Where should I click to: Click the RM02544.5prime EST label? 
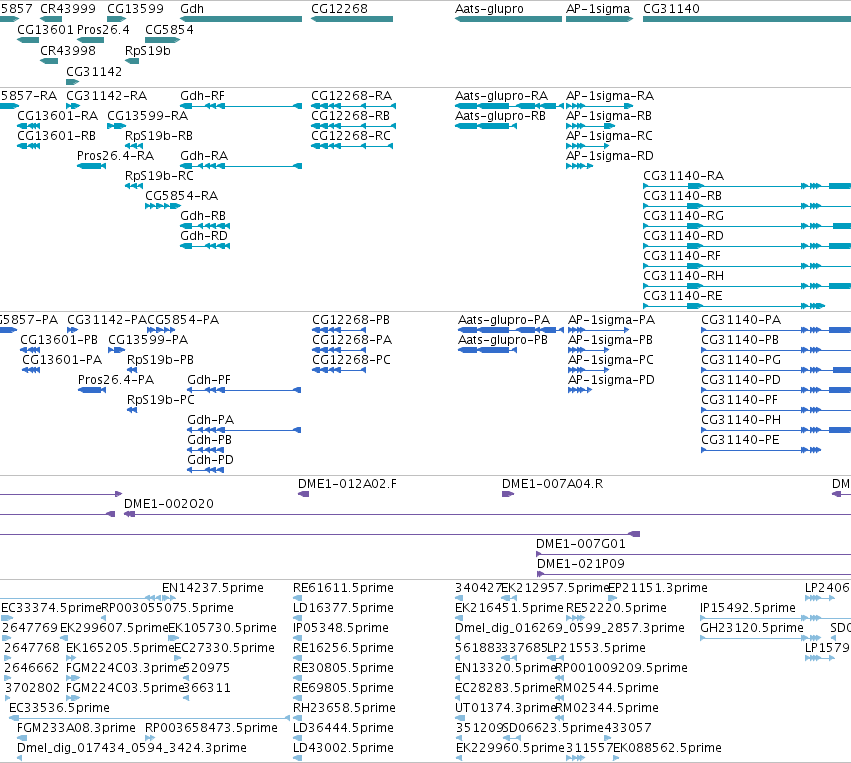pos(607,688)
